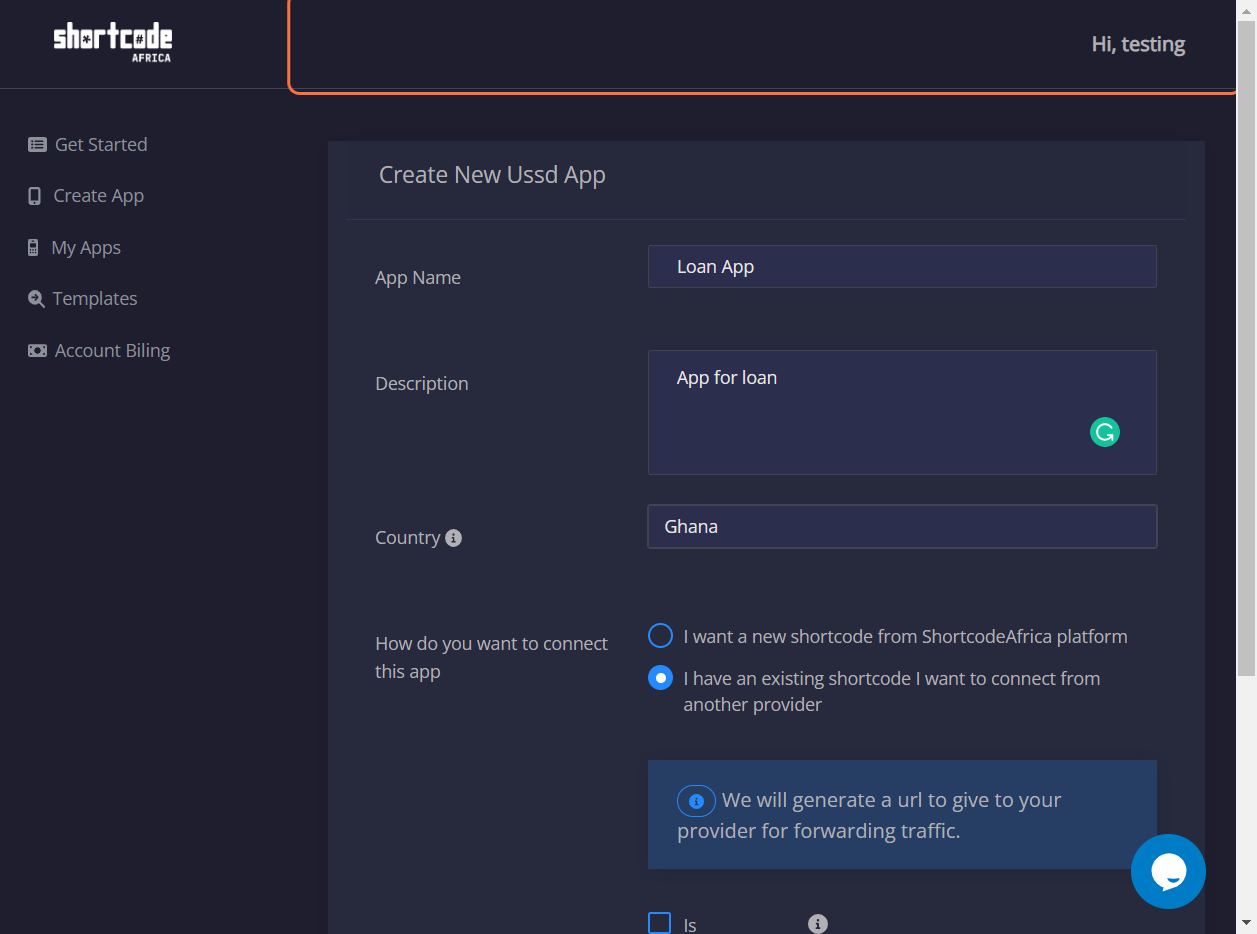Image resolution: width=1257 pixels, height=934 pixels.
Task: Open Account Biling section
Action: pos(99,351)
